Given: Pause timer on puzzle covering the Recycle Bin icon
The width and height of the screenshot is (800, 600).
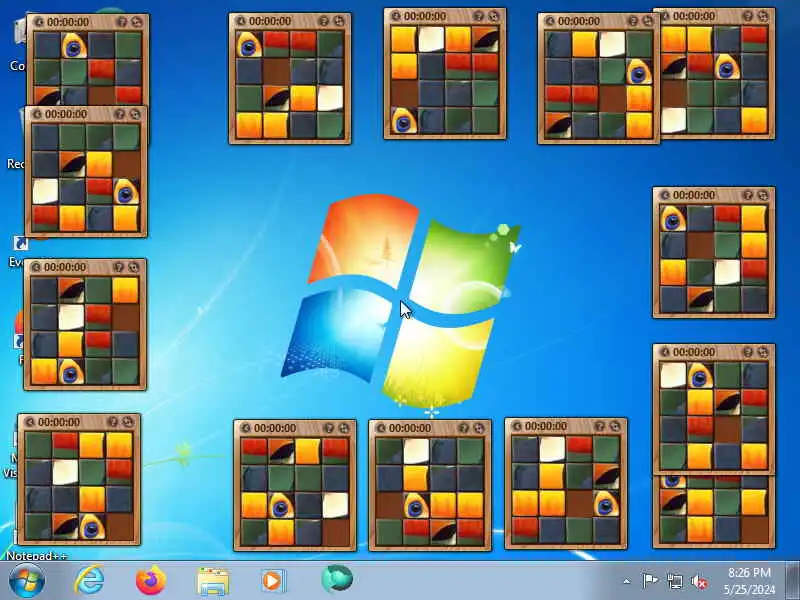Looking at the screenshot, I should [x=37, y=114].
